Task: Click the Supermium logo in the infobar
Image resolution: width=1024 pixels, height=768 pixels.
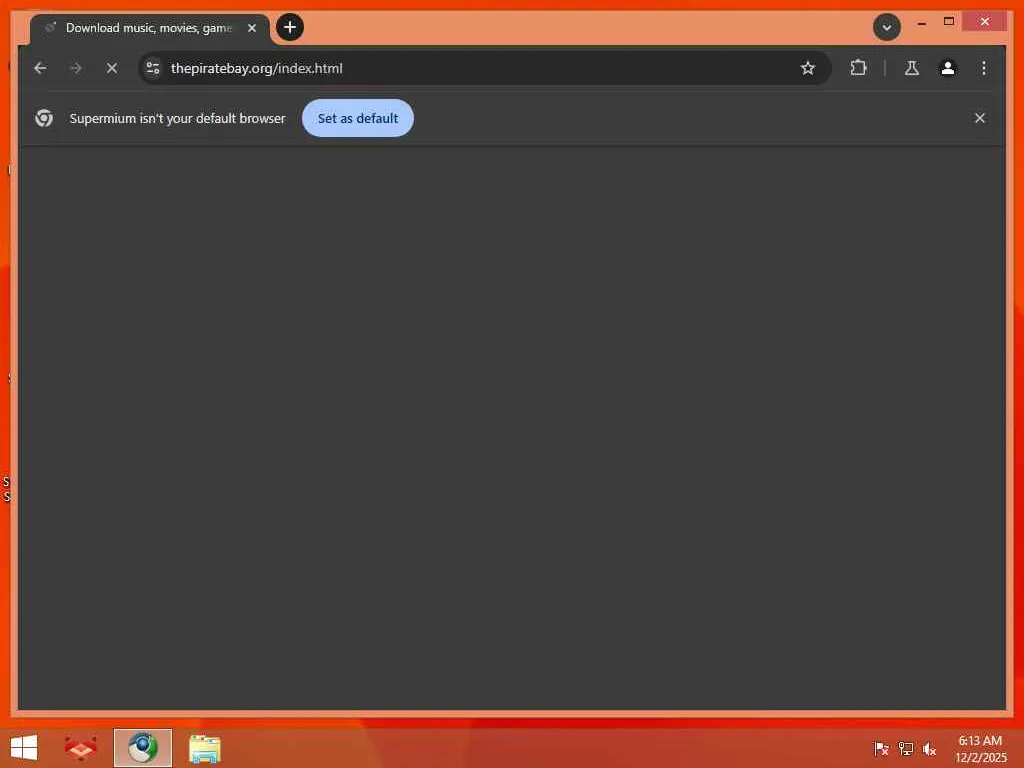Action: click(x=44, y=118)
